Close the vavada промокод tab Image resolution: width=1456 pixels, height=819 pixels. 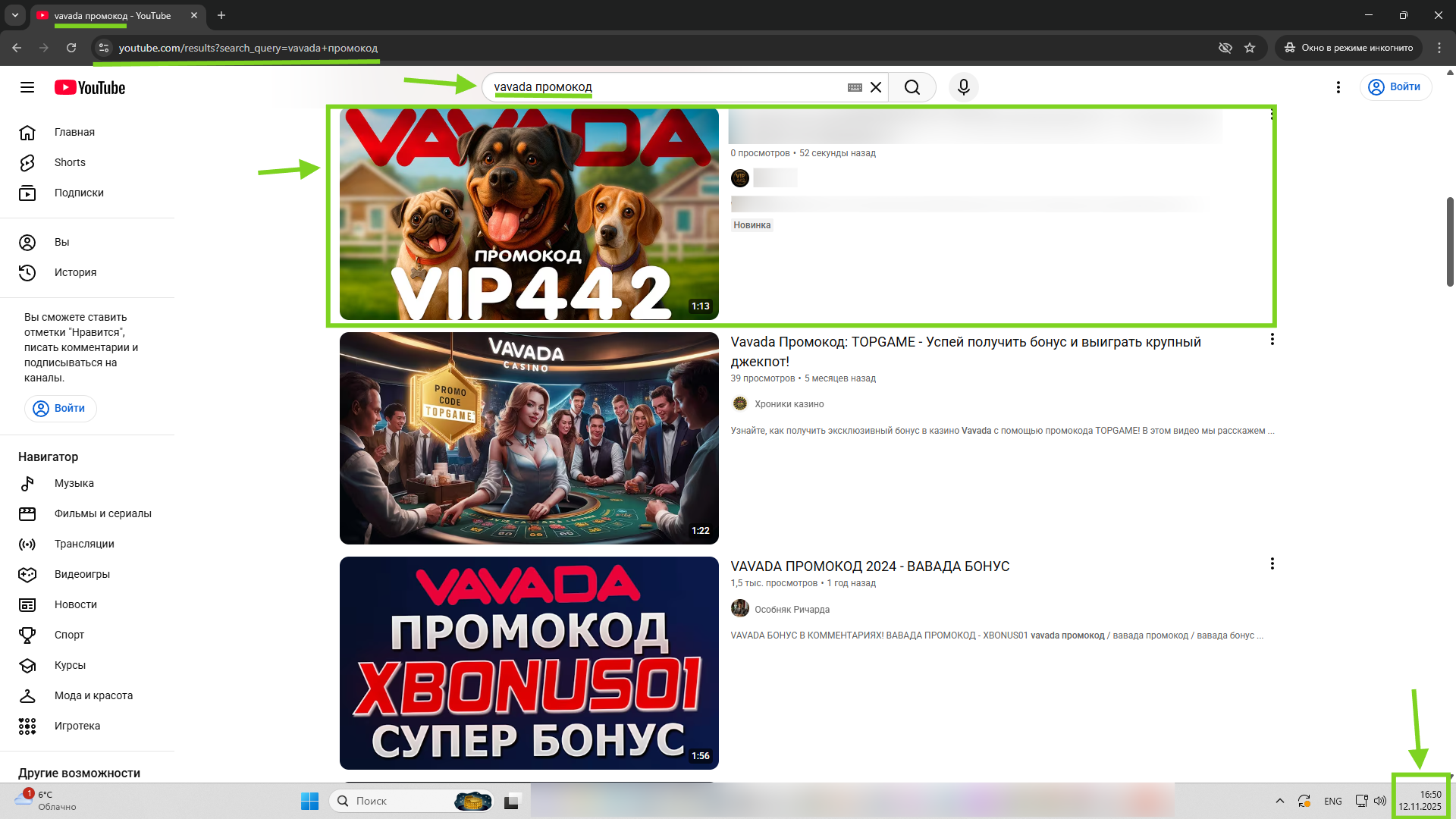(x=194, y=15)
